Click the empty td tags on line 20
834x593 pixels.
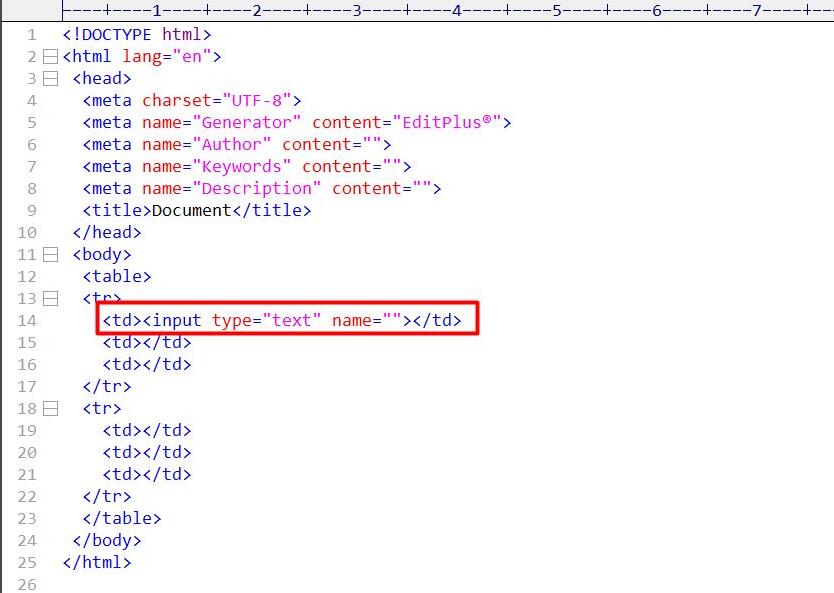pos(147,453)
